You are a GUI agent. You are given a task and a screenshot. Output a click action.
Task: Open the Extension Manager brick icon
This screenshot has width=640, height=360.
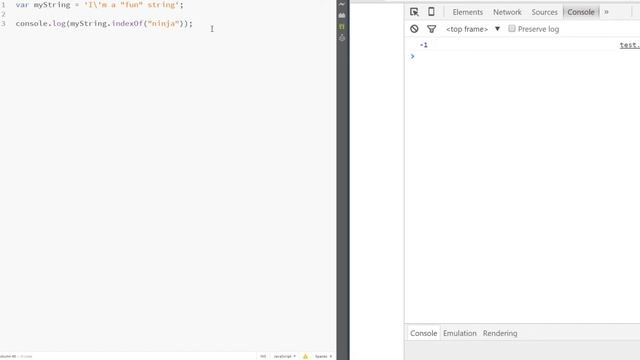342,15
